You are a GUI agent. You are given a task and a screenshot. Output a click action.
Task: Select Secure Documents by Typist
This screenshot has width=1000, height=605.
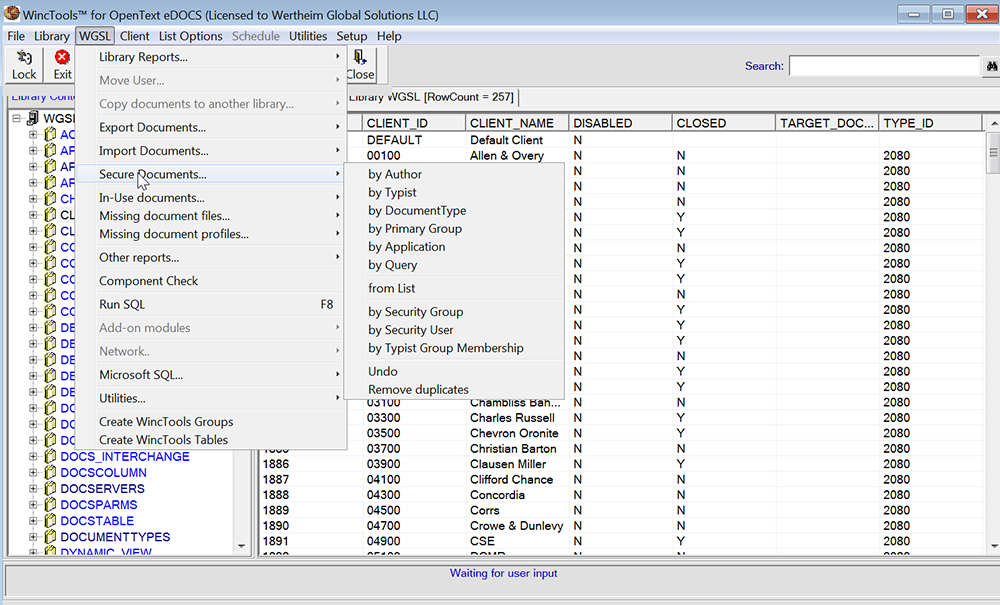click(453, 193)
